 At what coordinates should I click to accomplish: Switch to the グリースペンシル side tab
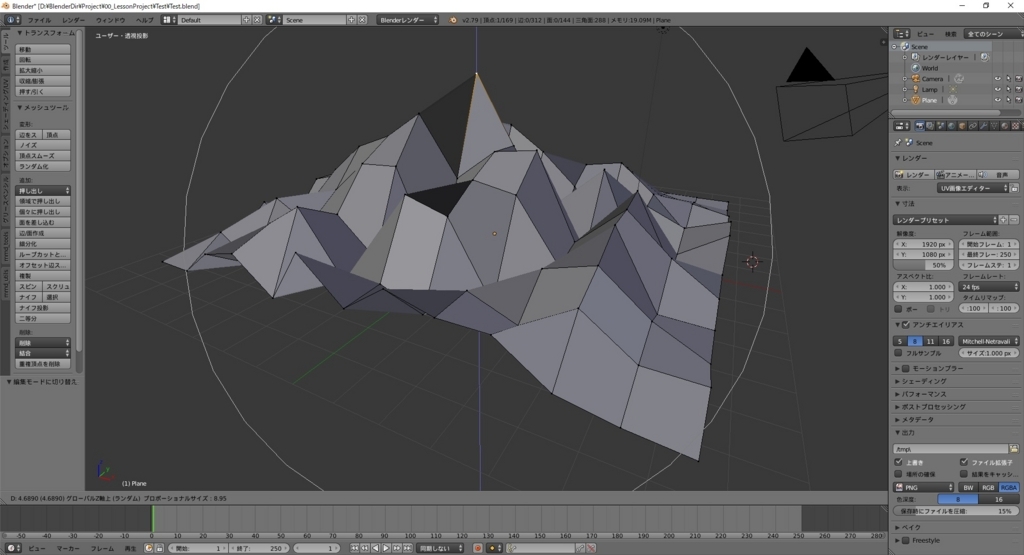point(5,199)
